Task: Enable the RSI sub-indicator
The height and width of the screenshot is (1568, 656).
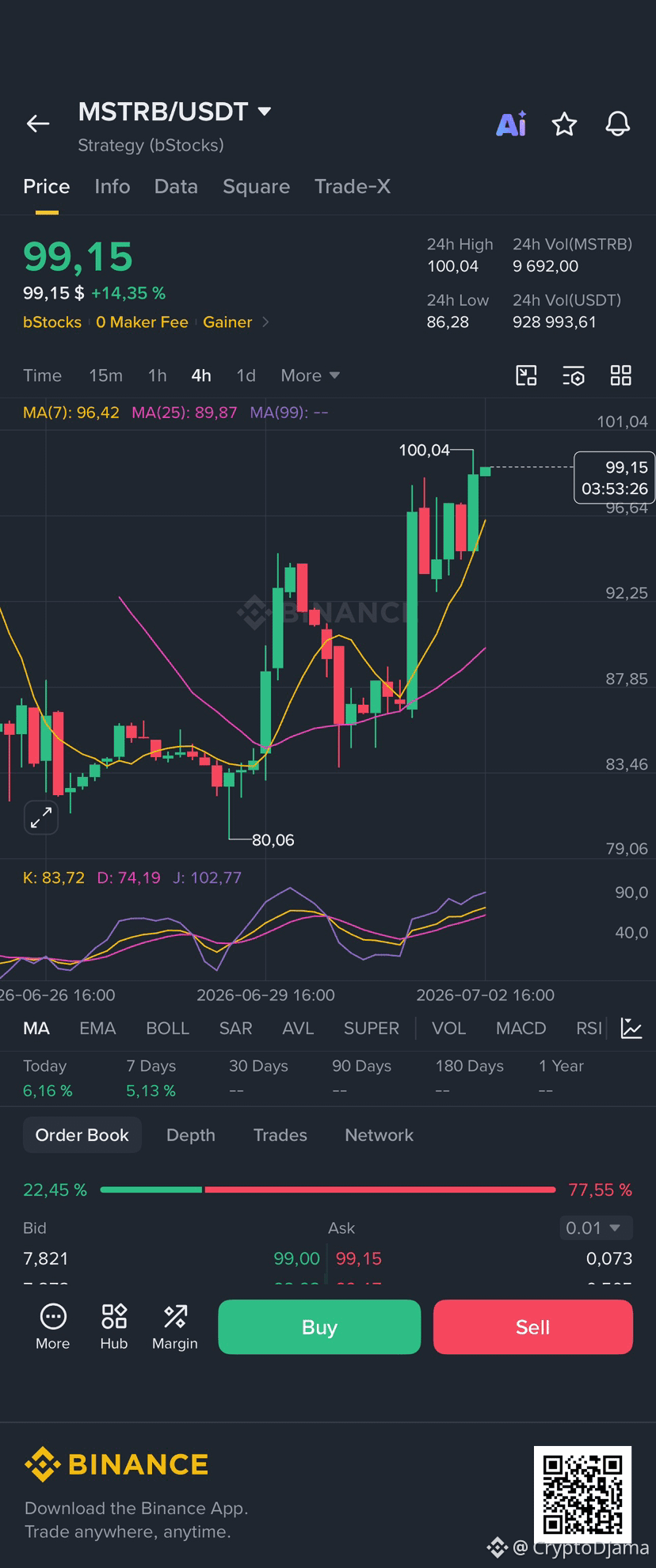Action: click(589, 1028)
